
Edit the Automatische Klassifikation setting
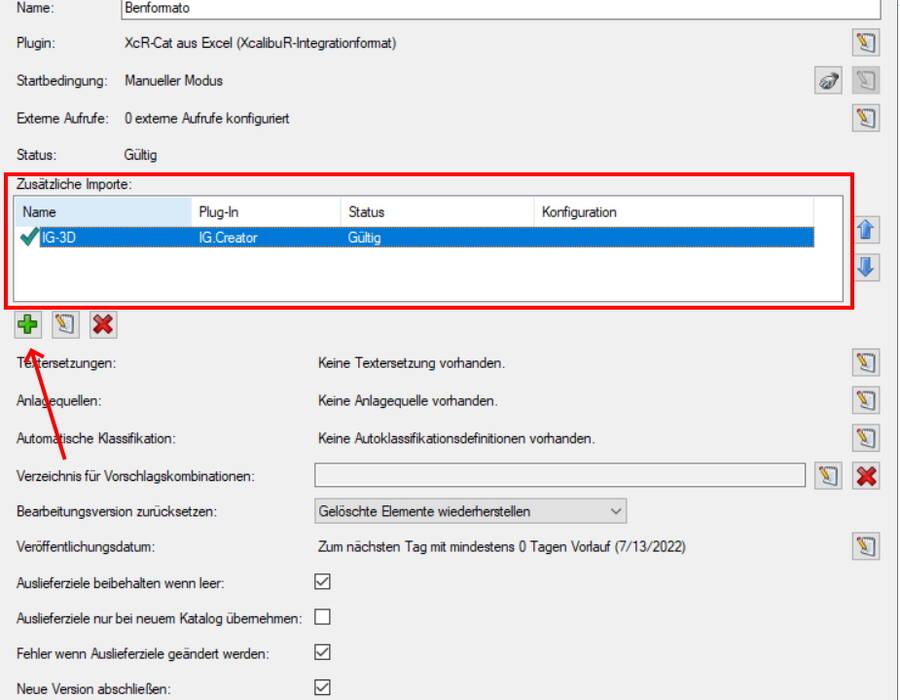(866, 438)
